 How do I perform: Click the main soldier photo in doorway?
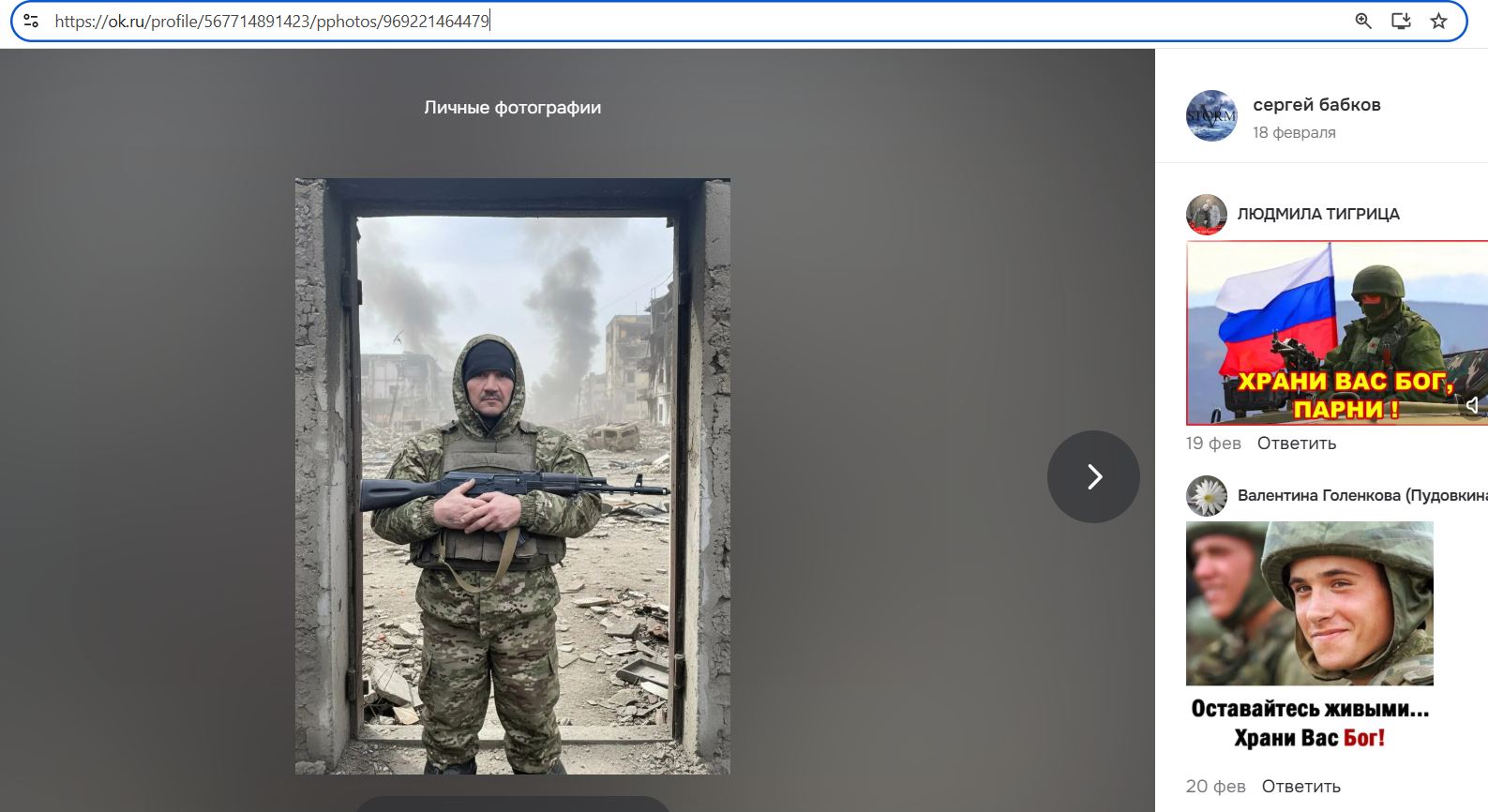[x=512, y=475]
